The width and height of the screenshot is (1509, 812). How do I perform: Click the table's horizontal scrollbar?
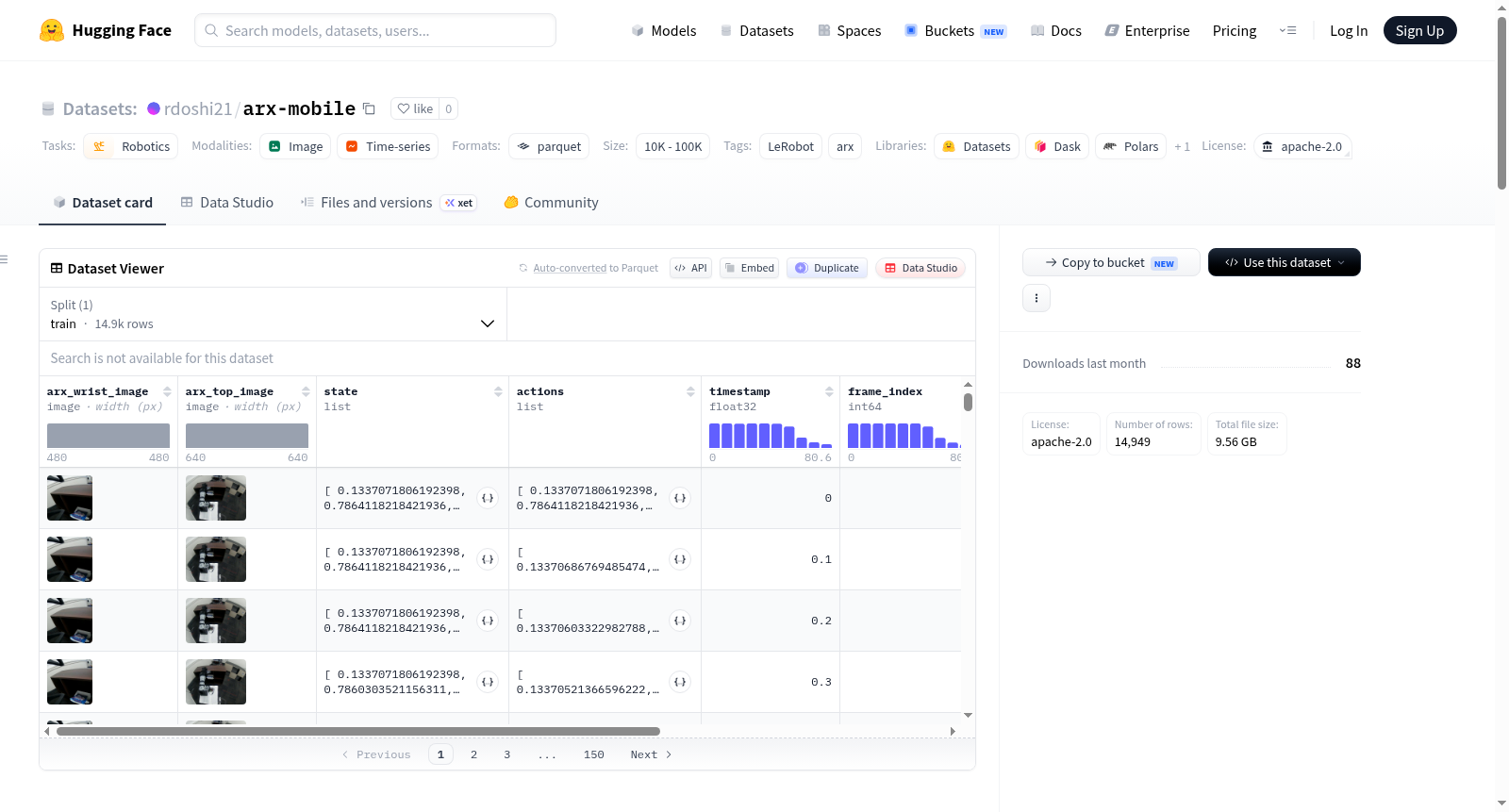click(x=358, y=731)
